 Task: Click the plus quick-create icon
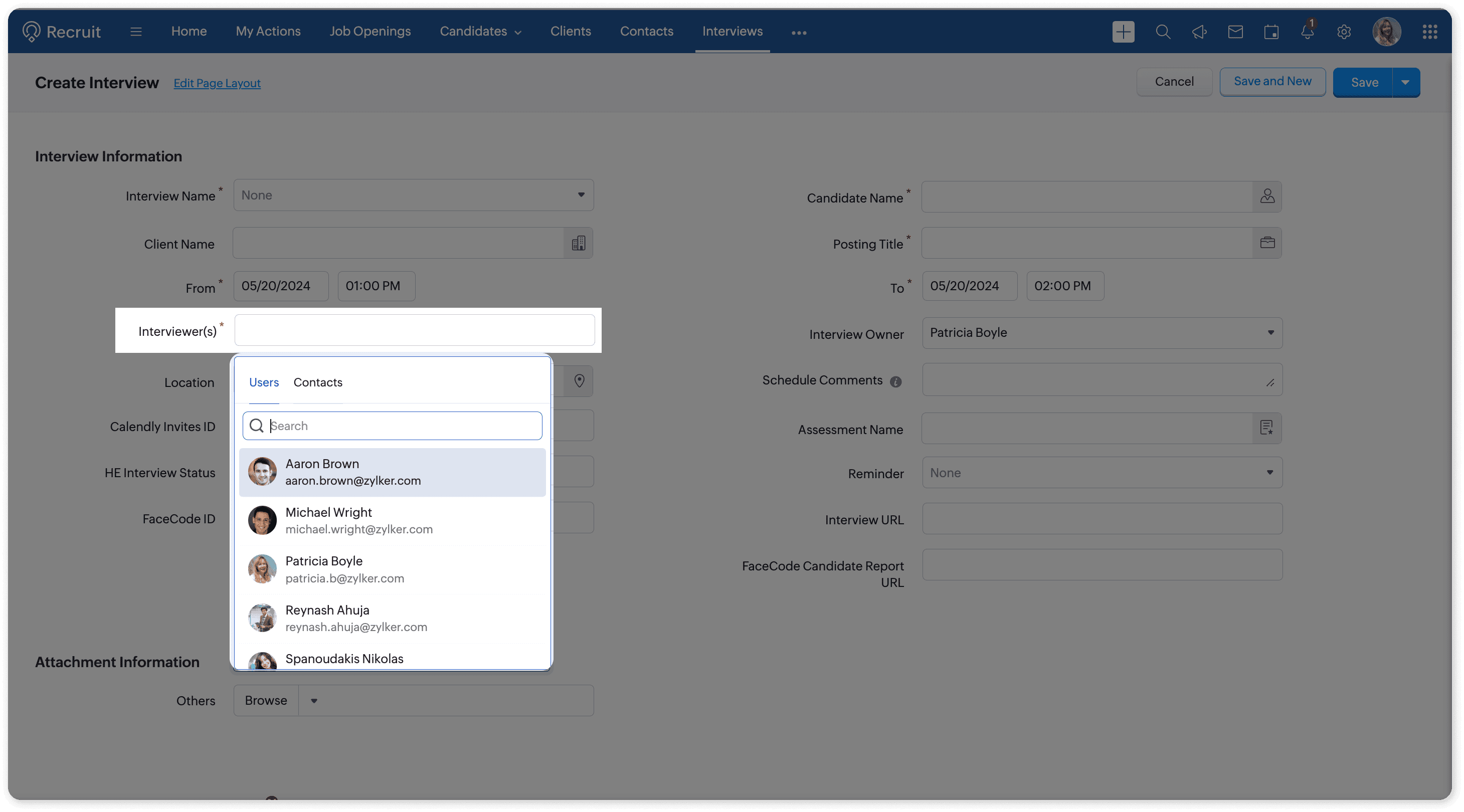pyautogui.click(x=1123, y=32)
